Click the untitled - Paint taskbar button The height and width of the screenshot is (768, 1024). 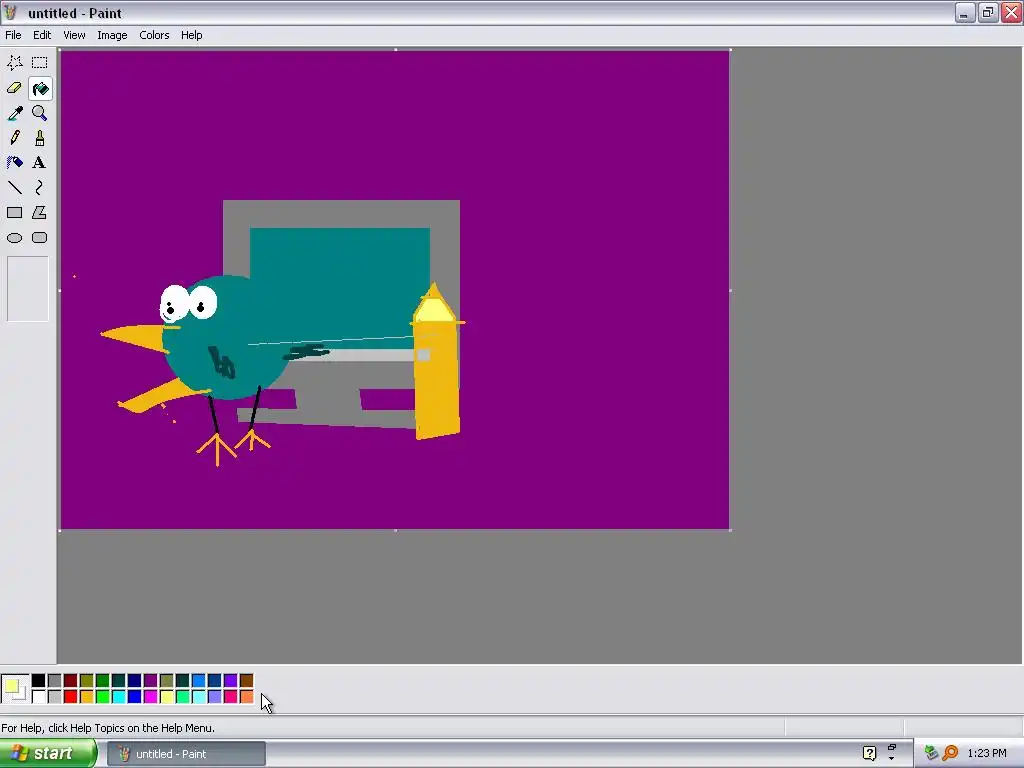(187, 754)
